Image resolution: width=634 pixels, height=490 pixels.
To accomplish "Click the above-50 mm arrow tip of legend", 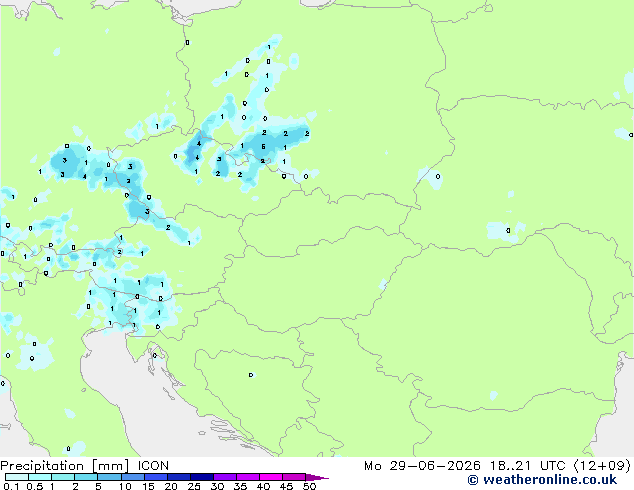I will [x=317, y=477].
